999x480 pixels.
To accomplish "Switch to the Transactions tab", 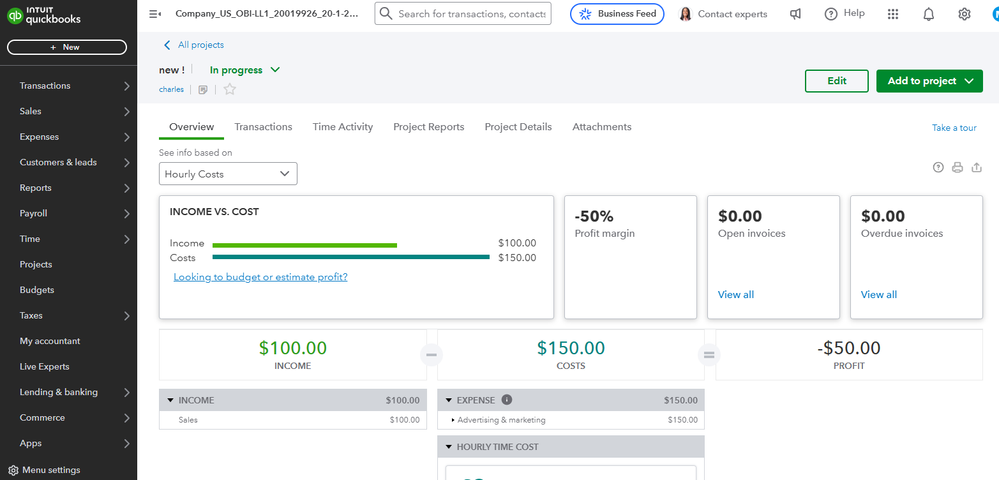I will click(263, 127).
